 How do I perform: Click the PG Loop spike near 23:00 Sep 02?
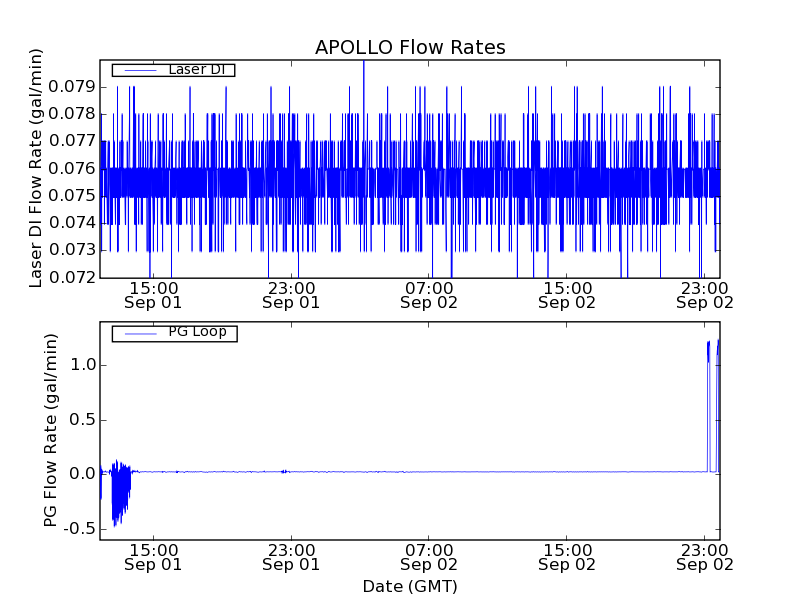[709, 360]
